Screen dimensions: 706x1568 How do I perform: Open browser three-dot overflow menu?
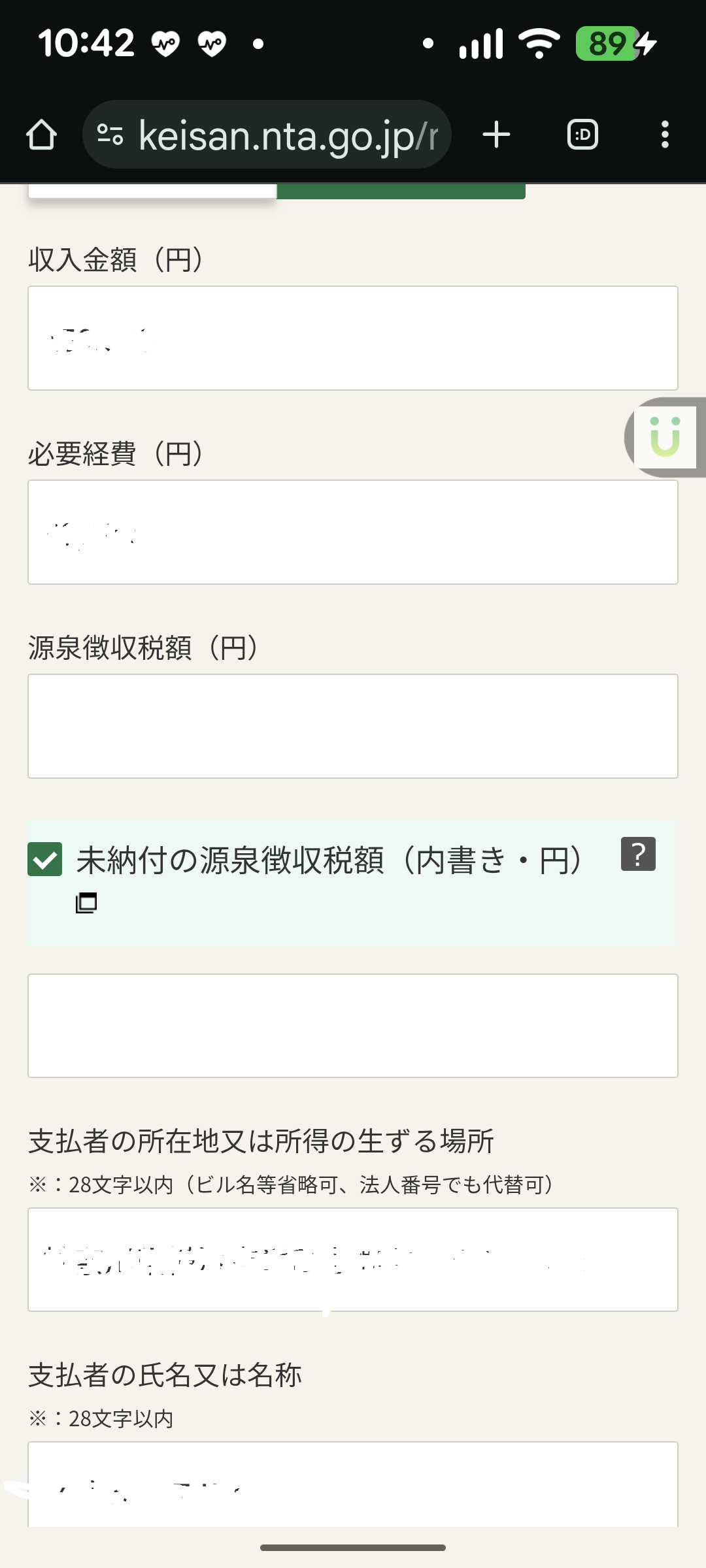click(665, 135)
